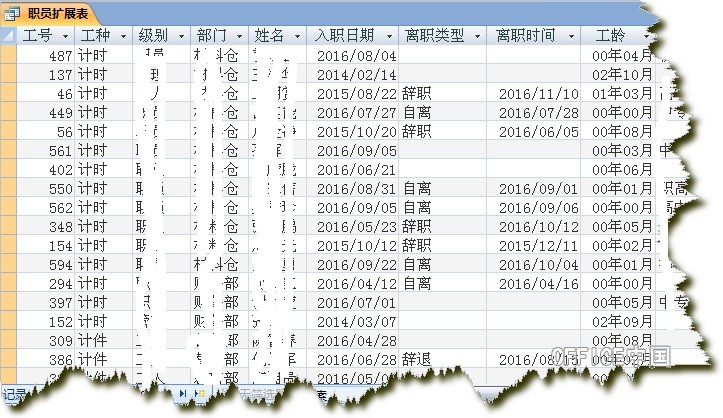
Task: Click the row selector for record 309
Action: pyautogui.click(x=8, y=340)
